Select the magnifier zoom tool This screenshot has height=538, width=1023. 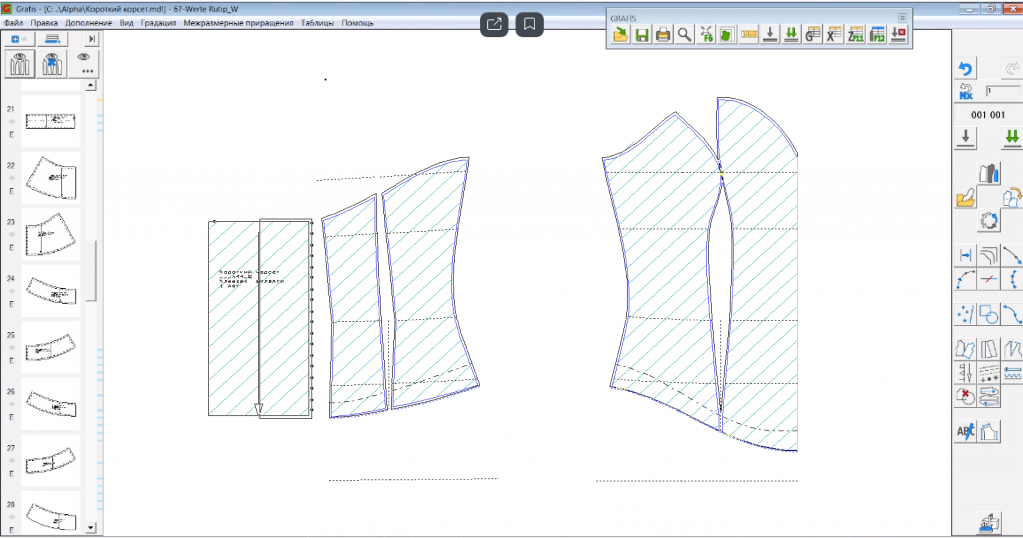(x=684, y=35)
